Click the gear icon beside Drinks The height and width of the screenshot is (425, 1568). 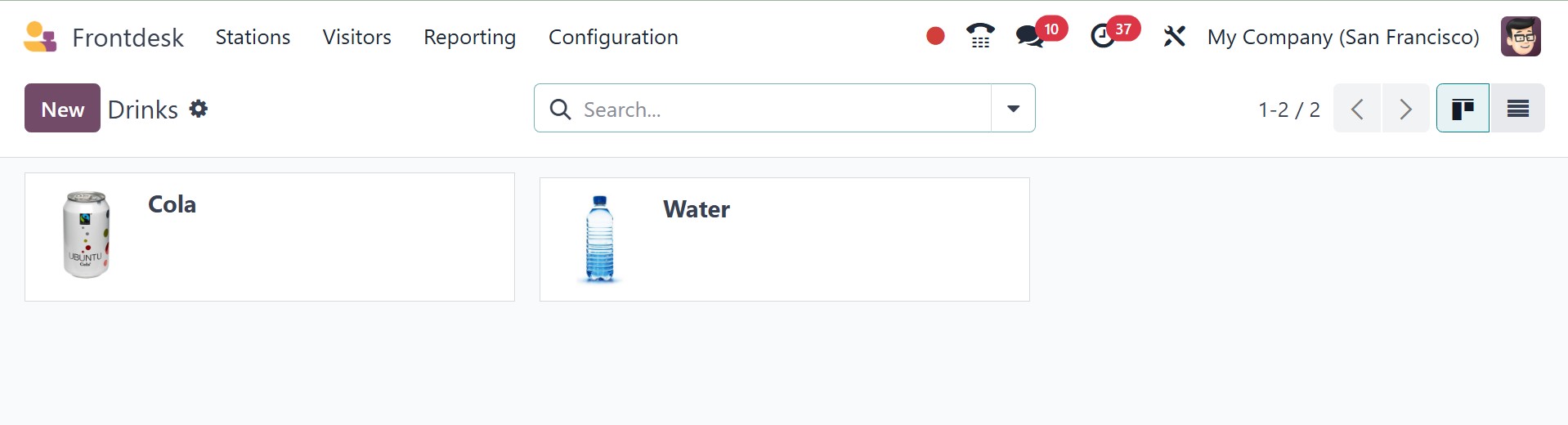click(199, 109)
